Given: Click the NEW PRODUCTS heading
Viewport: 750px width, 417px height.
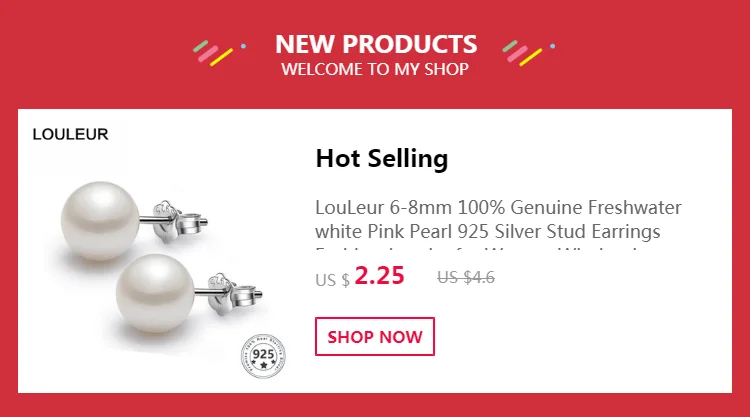Looking at the screenshot, I should coord(376,44).
